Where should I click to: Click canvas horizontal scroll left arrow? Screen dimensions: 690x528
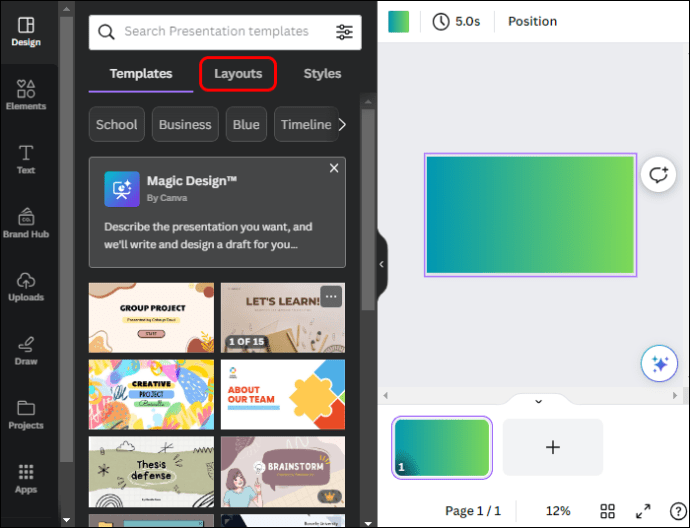(385, 395)
